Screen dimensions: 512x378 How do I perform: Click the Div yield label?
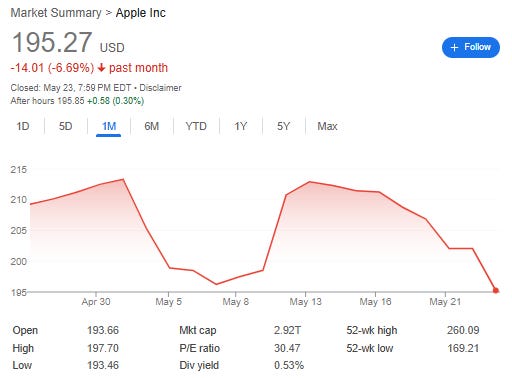[199, 365]
